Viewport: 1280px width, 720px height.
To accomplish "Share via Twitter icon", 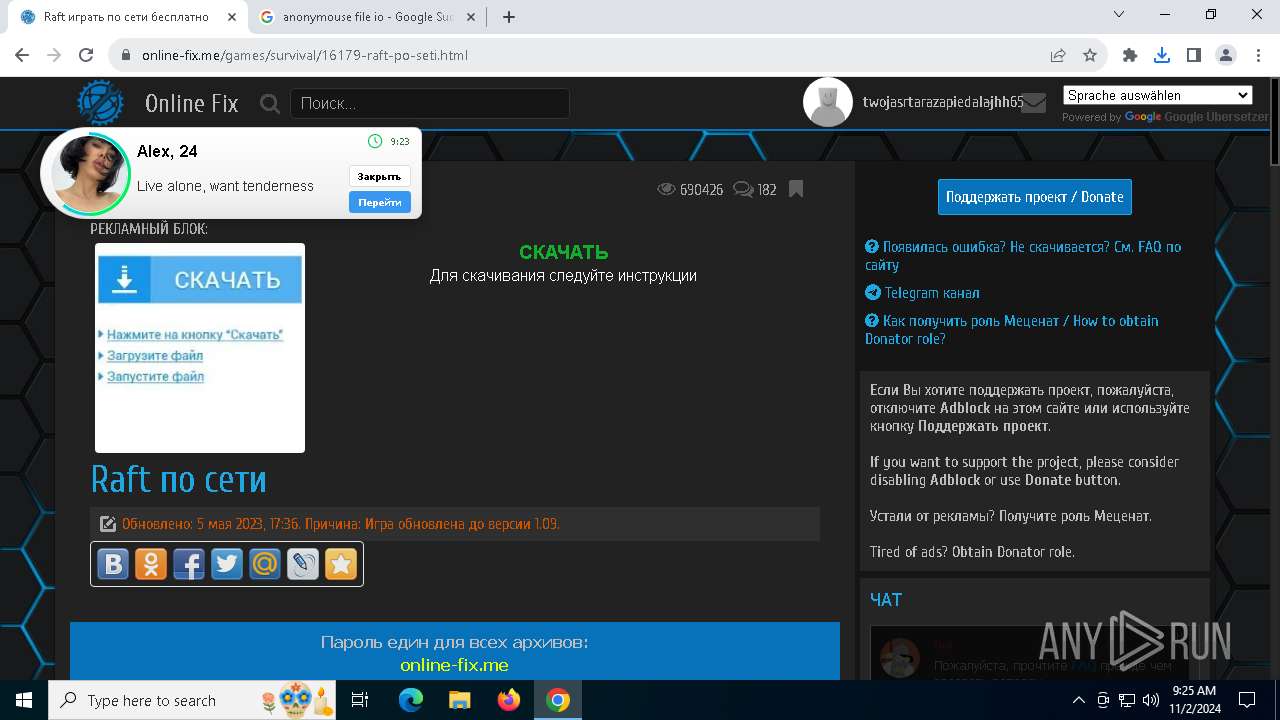I will pyautogui.click(x=226, y=564).
